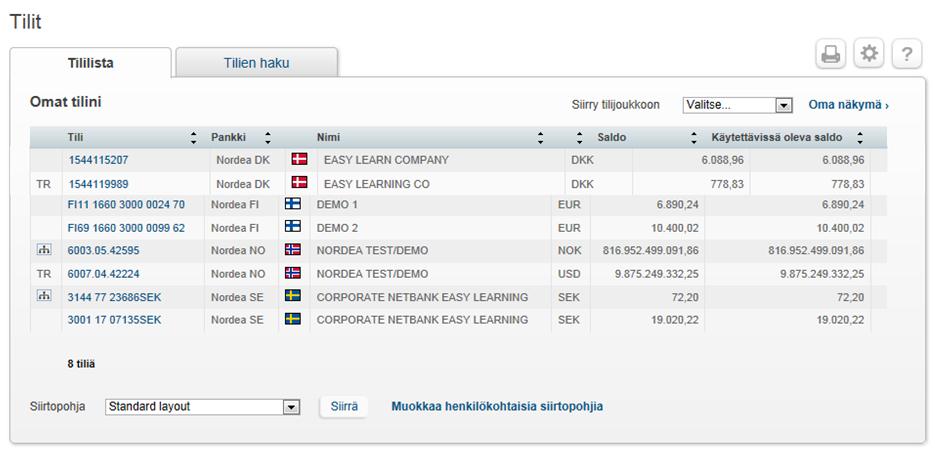Sort by the currency column arrows
This screenshot has height=454, width=935.
(580, 138)
